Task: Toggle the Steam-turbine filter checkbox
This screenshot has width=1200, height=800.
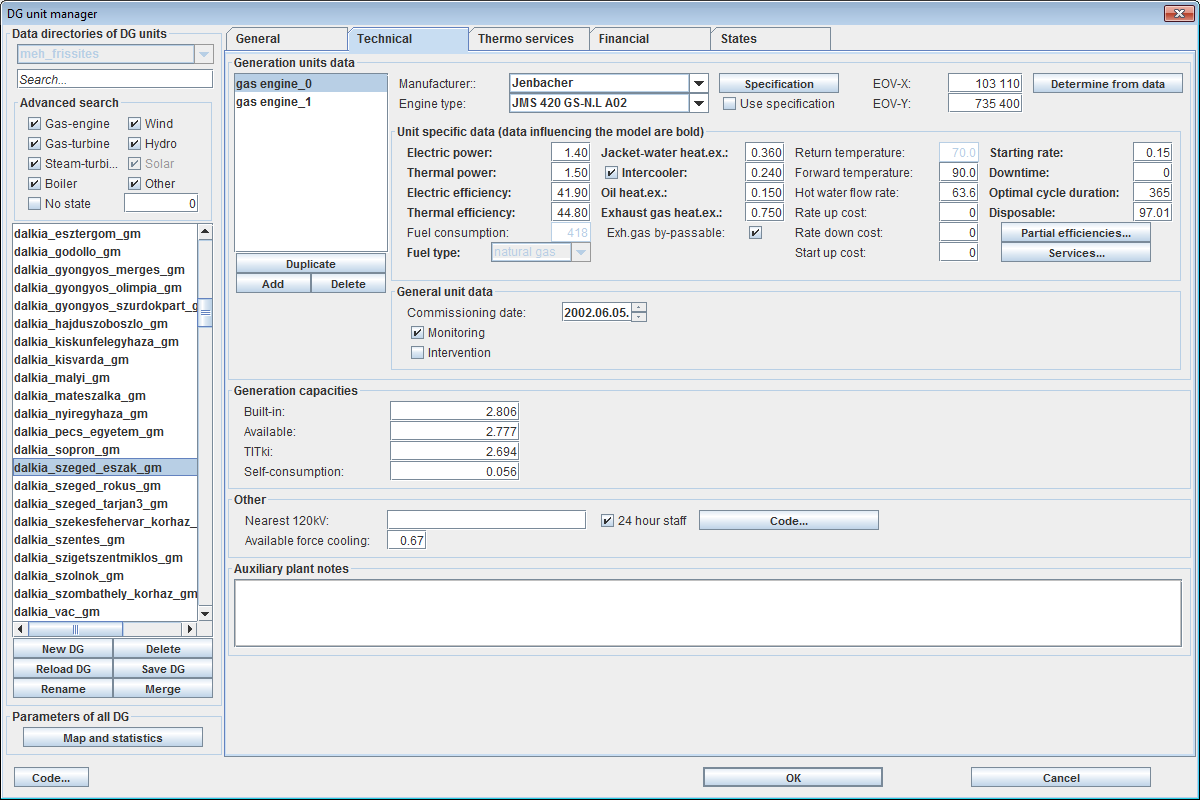Action: [35, 164]
